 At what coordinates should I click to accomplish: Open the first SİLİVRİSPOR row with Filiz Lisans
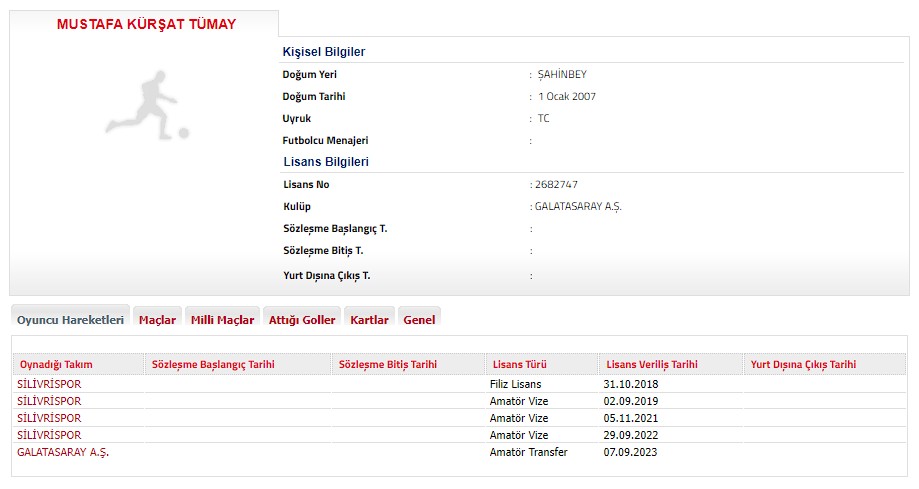pos(49,384)
